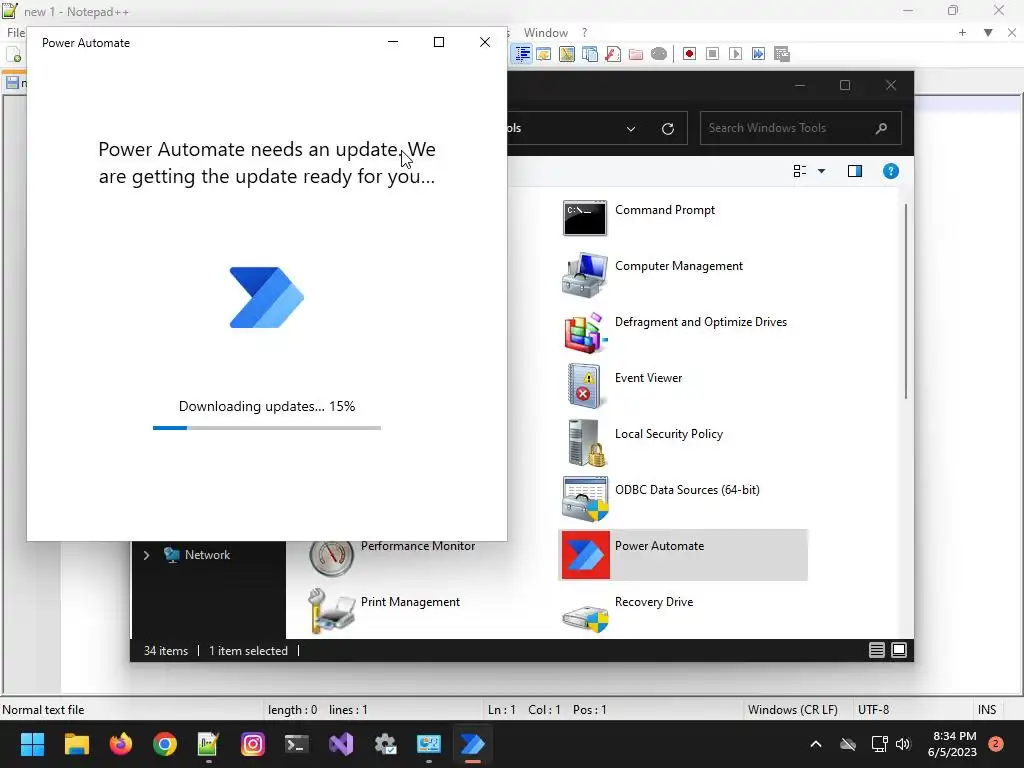Click the Windows (CR LF) status bar entry

pos(792,710)
